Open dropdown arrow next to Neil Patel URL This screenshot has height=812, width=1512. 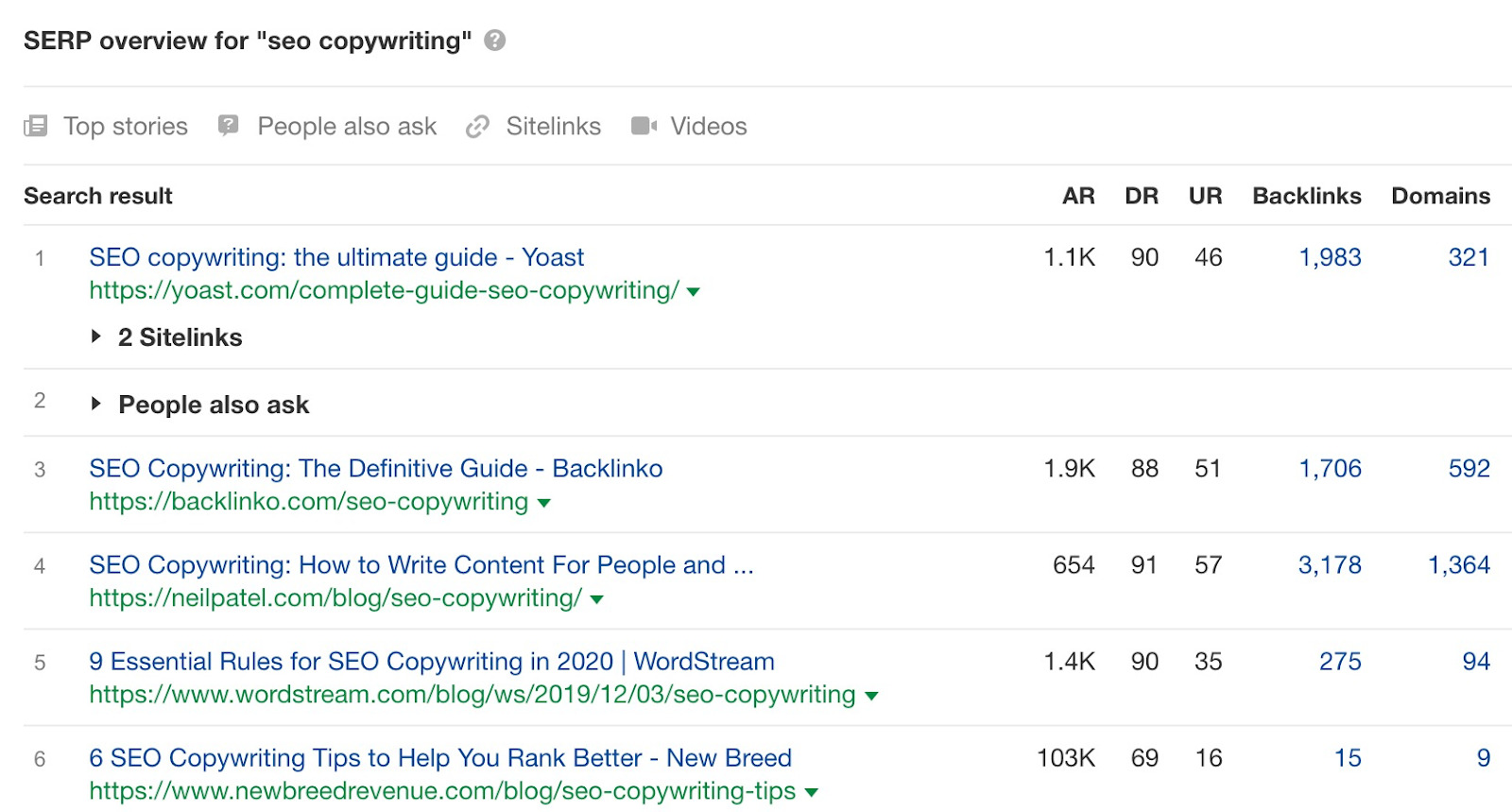click(x=596, y=599)
